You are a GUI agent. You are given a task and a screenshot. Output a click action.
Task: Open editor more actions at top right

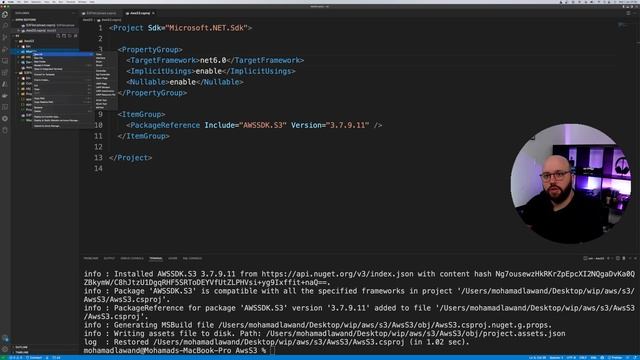point(635,13)
